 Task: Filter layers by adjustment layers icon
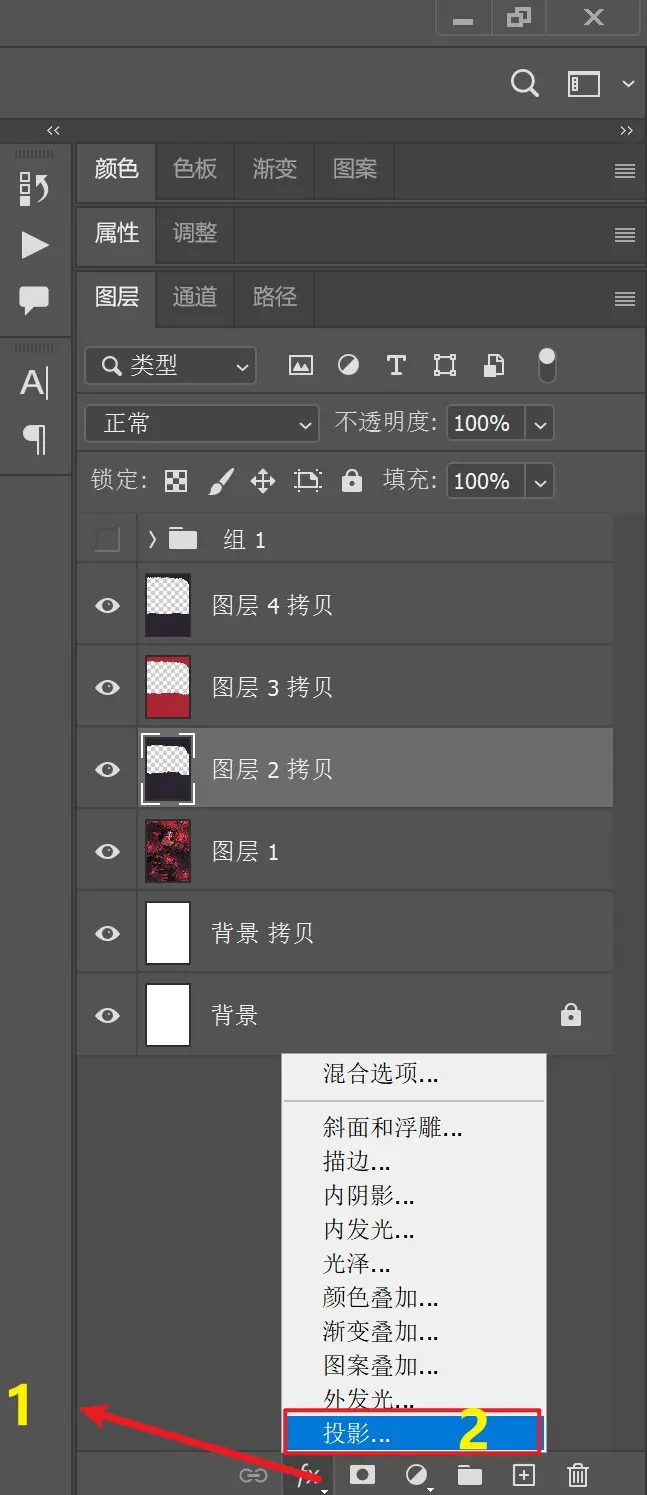(x=348, y=366)
